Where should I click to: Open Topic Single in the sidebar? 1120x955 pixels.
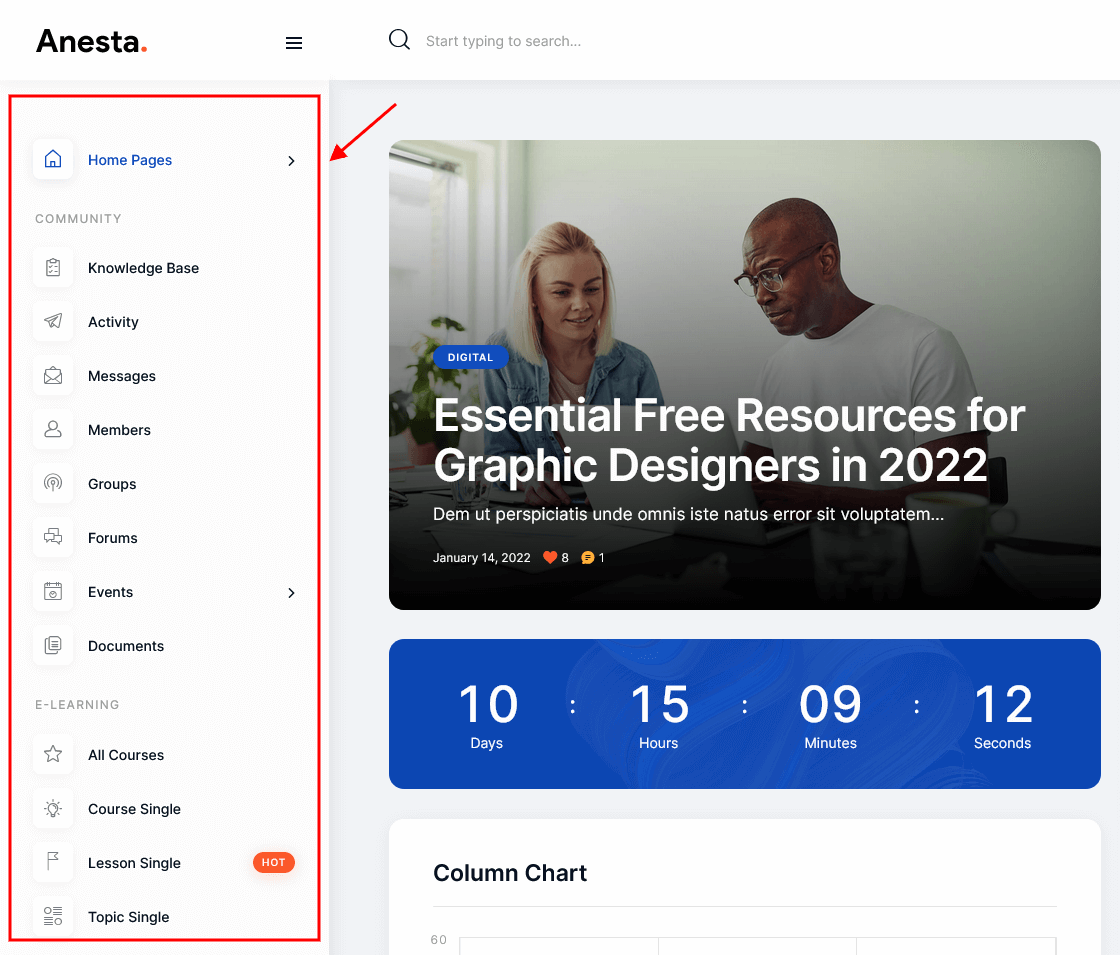point(129,917)
